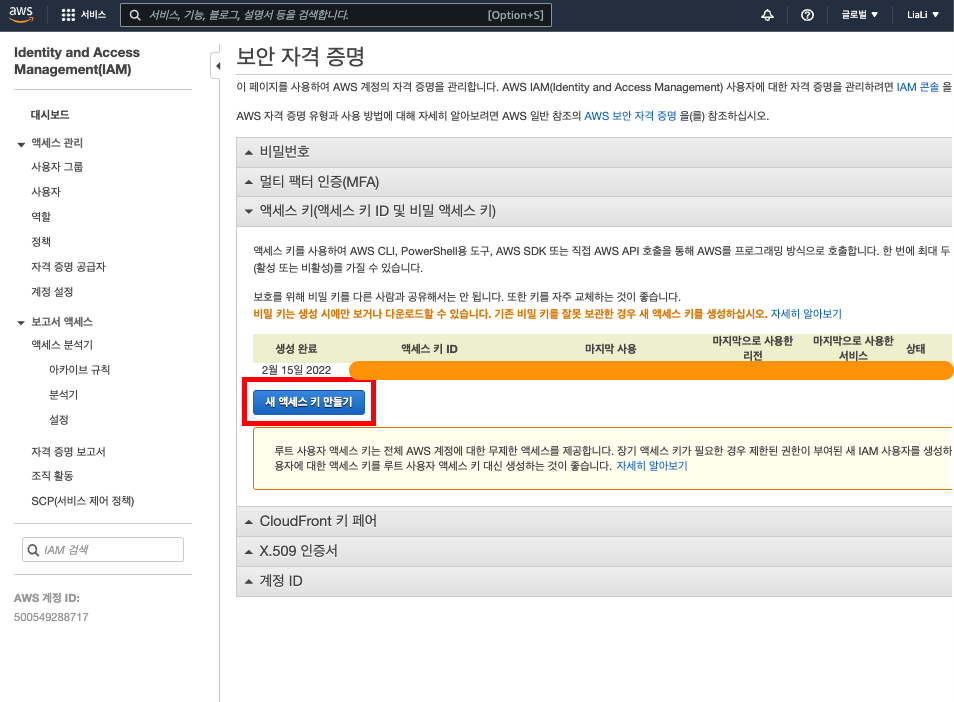This screenshot has height=702, width=954.
Task: Open SCP(서비스 제어 정책) in sidebar
Action: (x=83, y=501)
